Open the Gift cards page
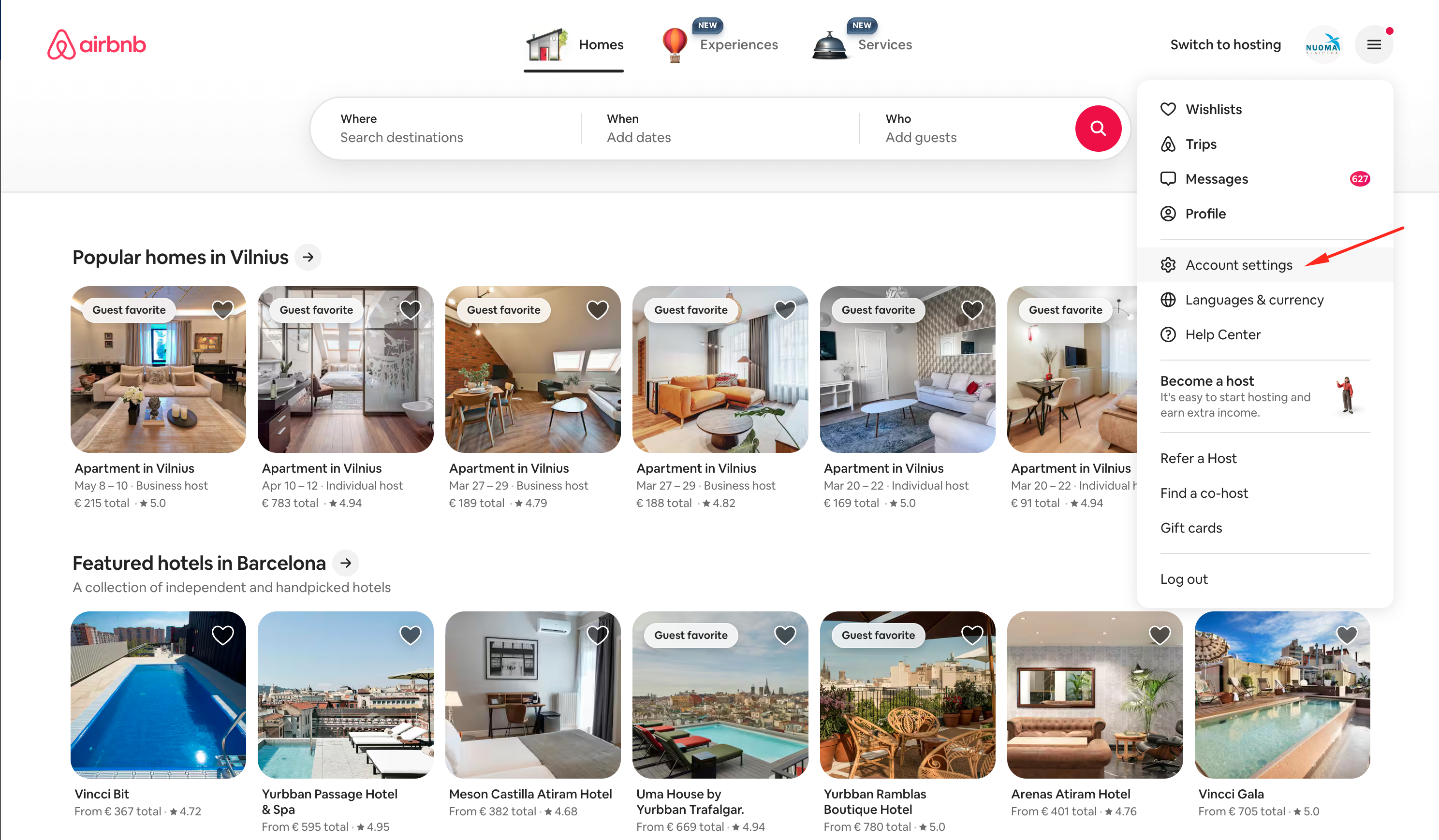 (1191, 527)
